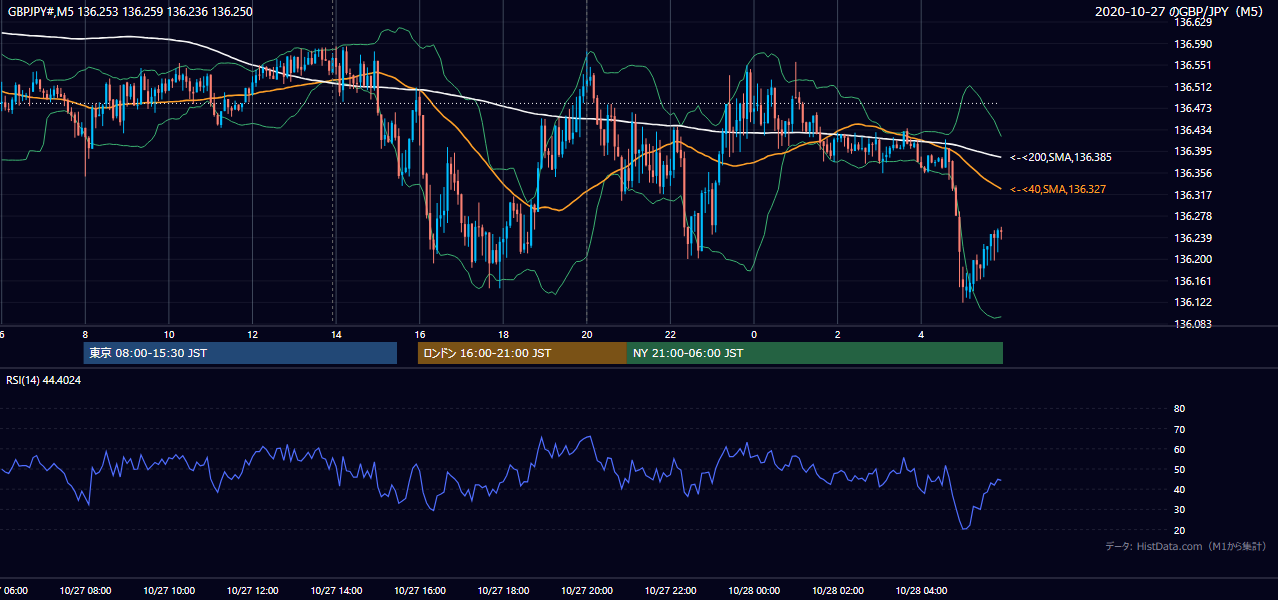The width and height of the screenshot is (1278, 600).
Task: Click the 10/28 02:00 date label
Action: click(837, 591)
